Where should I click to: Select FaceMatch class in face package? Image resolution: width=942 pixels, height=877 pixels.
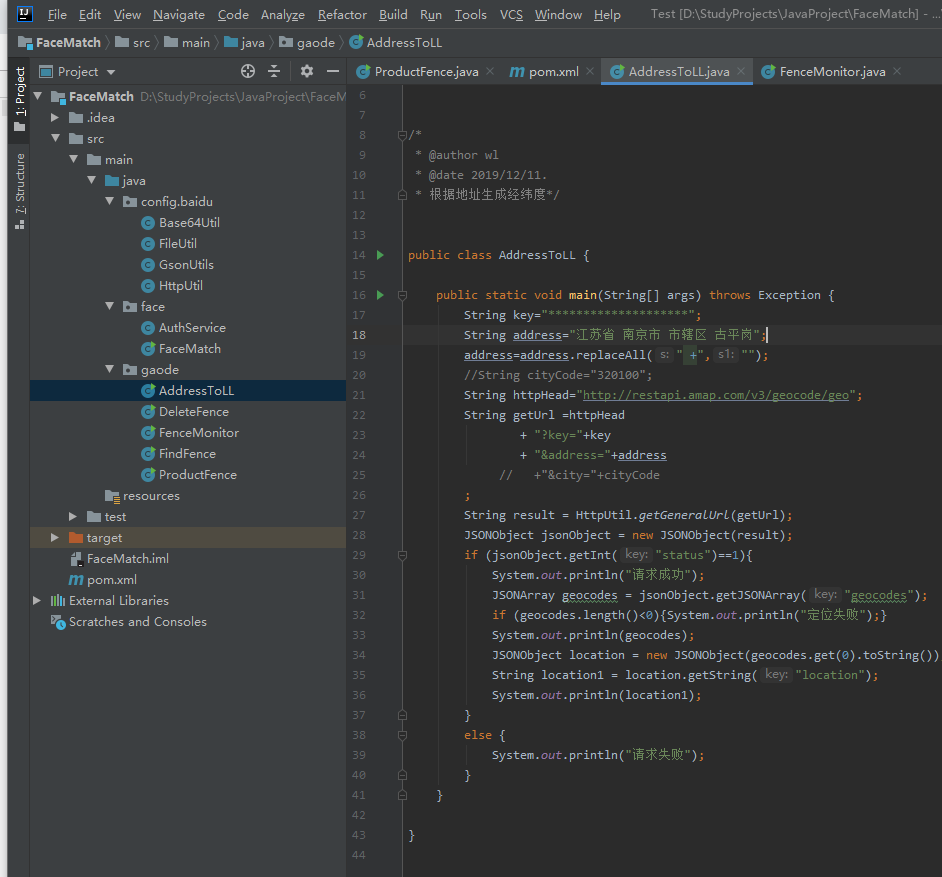189,349
